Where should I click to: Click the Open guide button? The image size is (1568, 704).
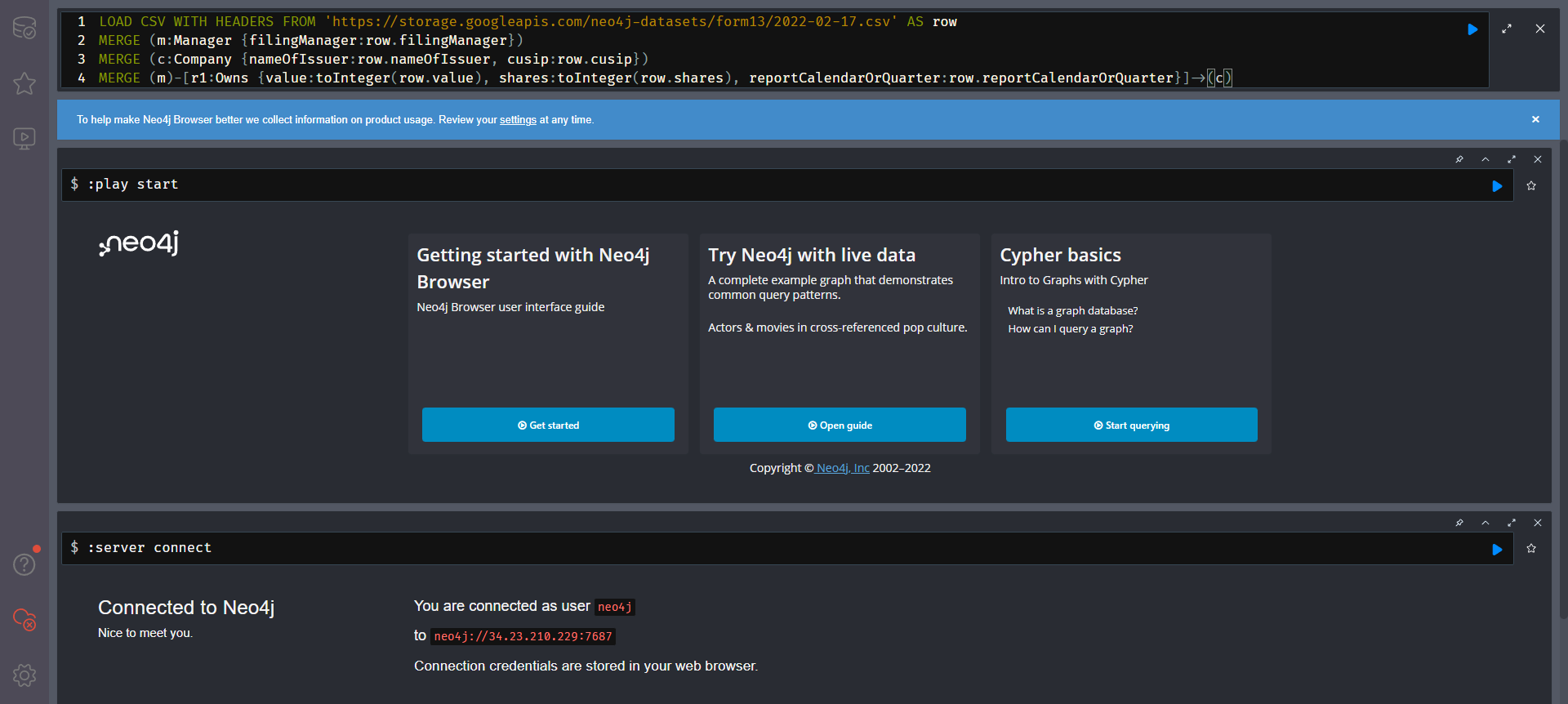tap(840, 425)
